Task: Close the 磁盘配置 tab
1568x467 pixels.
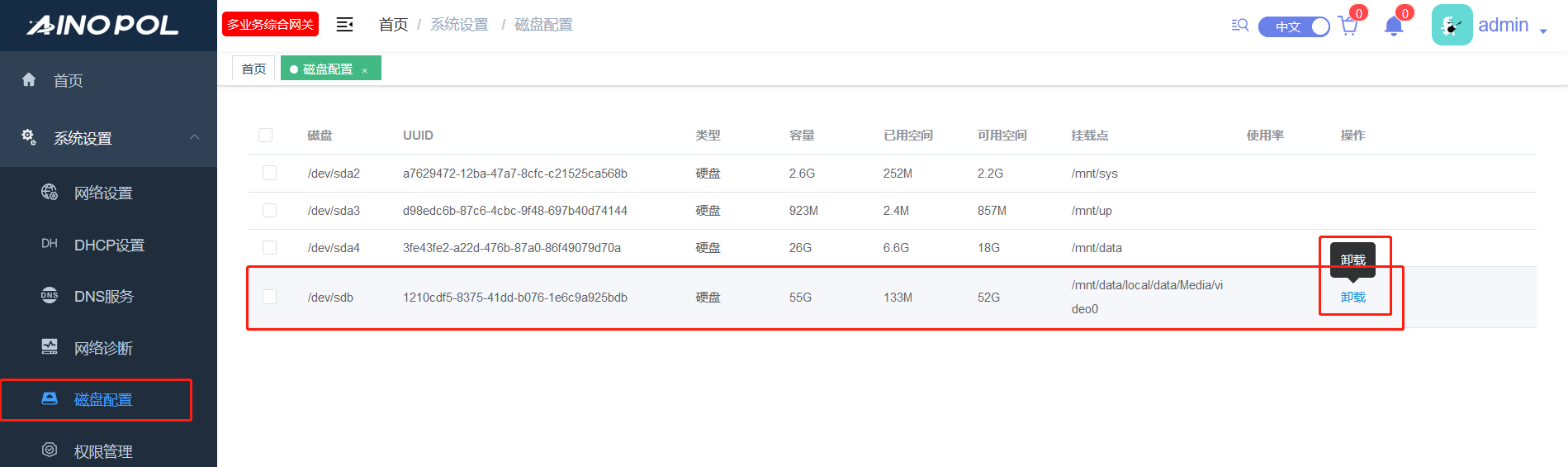Action: (364, 70)
